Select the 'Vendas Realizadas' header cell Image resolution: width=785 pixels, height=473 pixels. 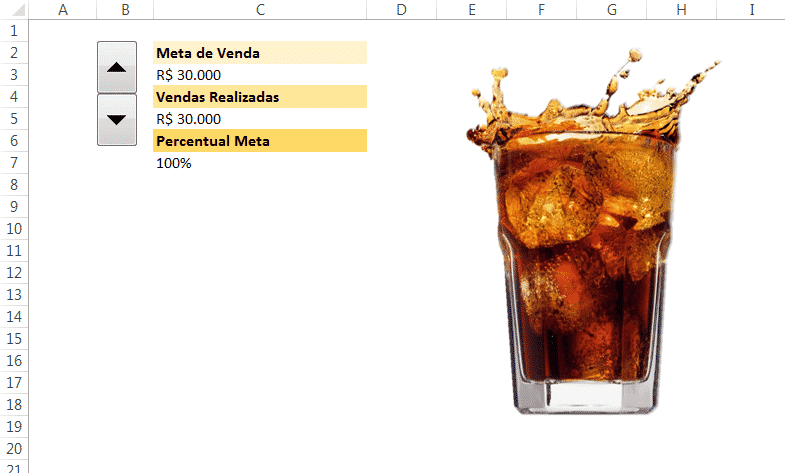click(260, 97)
